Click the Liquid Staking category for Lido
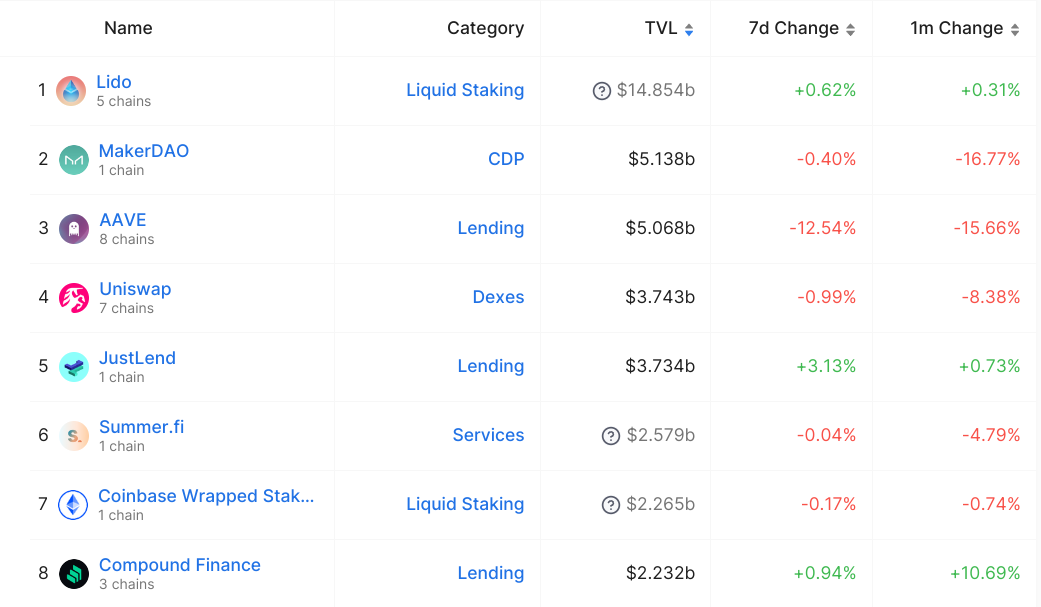The height and width of the screenshot is (607, 1041). tap(465, 90)
